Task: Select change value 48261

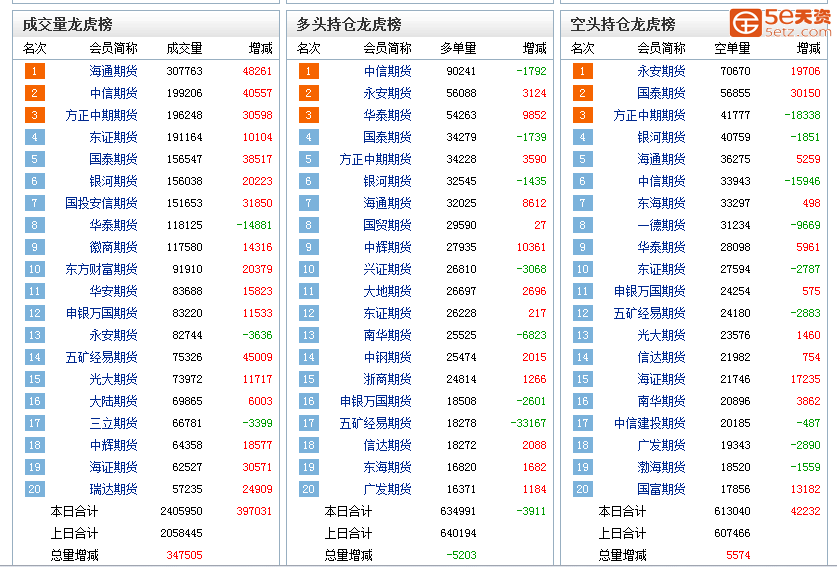Action: [257, 71]
